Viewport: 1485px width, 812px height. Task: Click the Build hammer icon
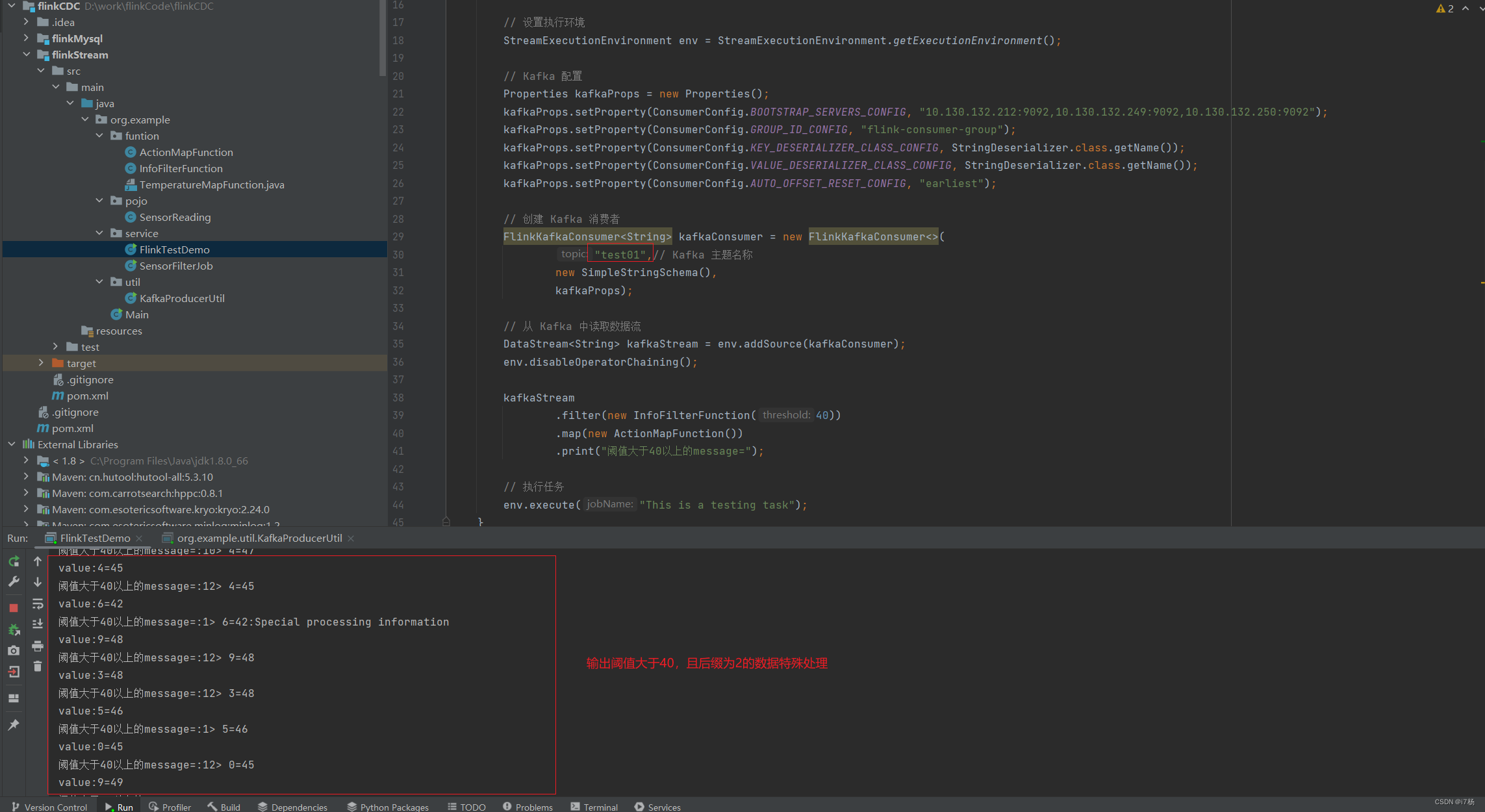click(x=211, y=805)
